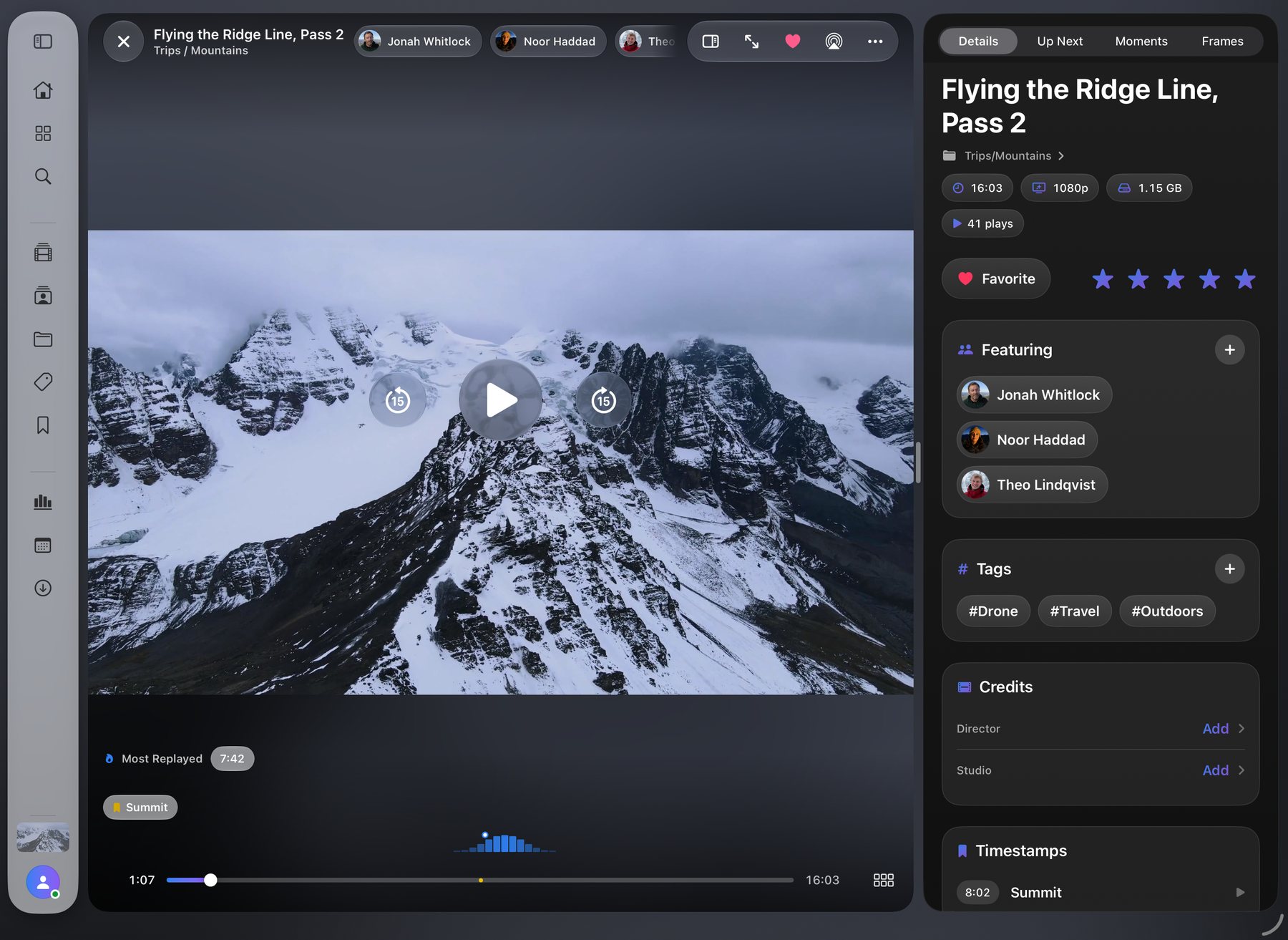
Task: Expand the Studio credit row chevron
Action: click(x=1241, y=770)
